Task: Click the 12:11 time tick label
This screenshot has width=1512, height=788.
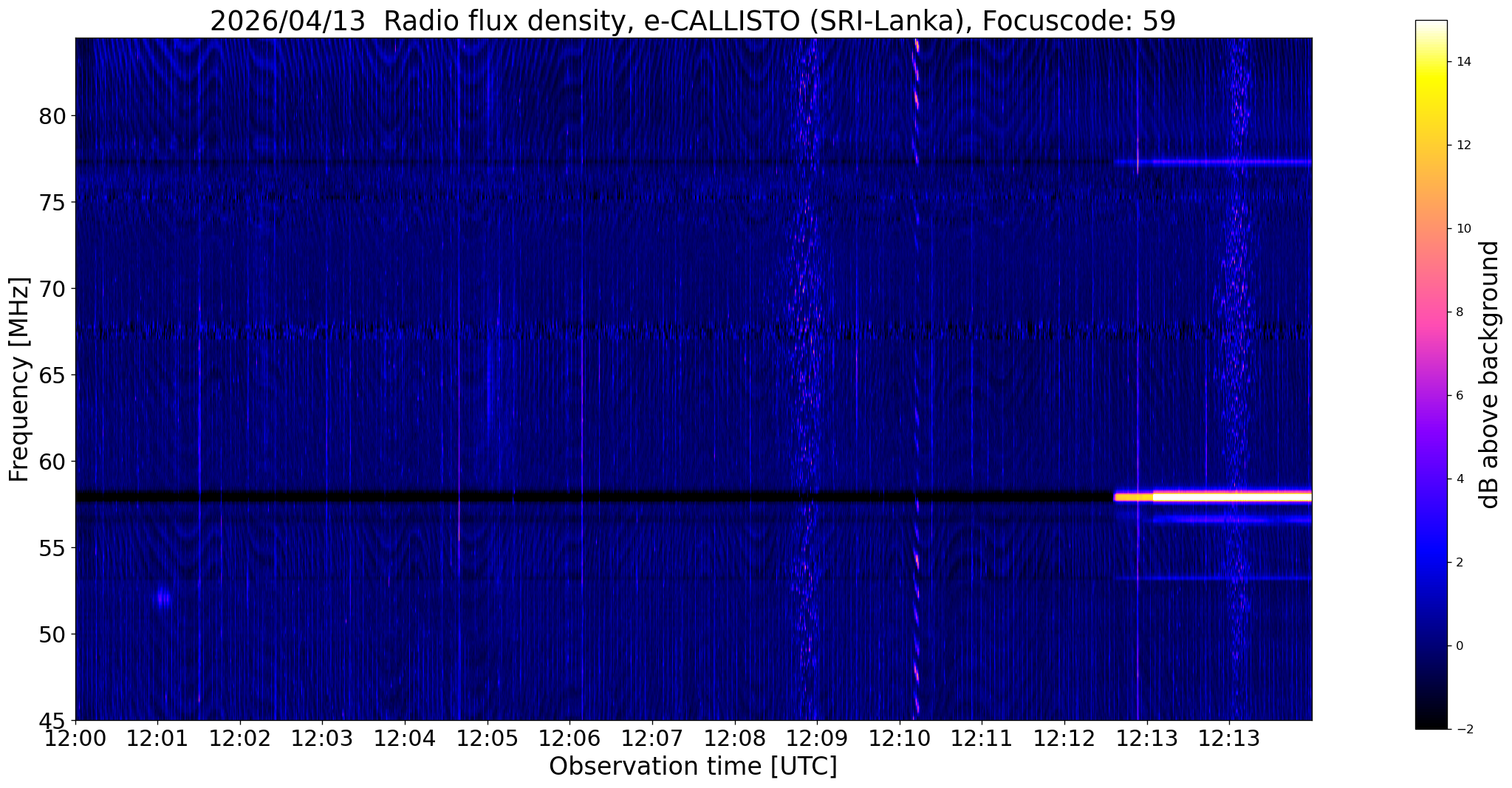Action: (982, 737)
